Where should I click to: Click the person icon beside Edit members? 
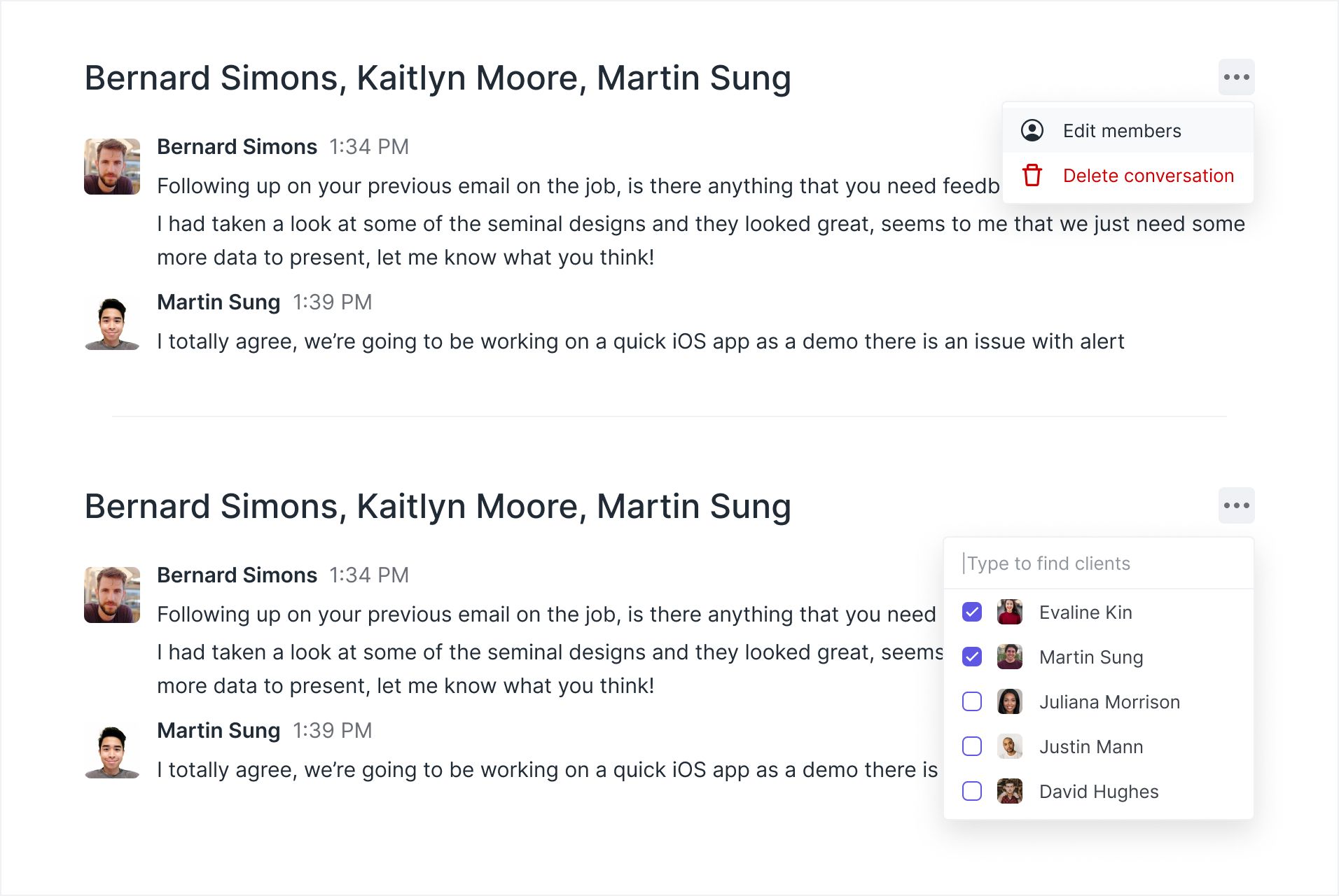click(x=1032, y=131)
